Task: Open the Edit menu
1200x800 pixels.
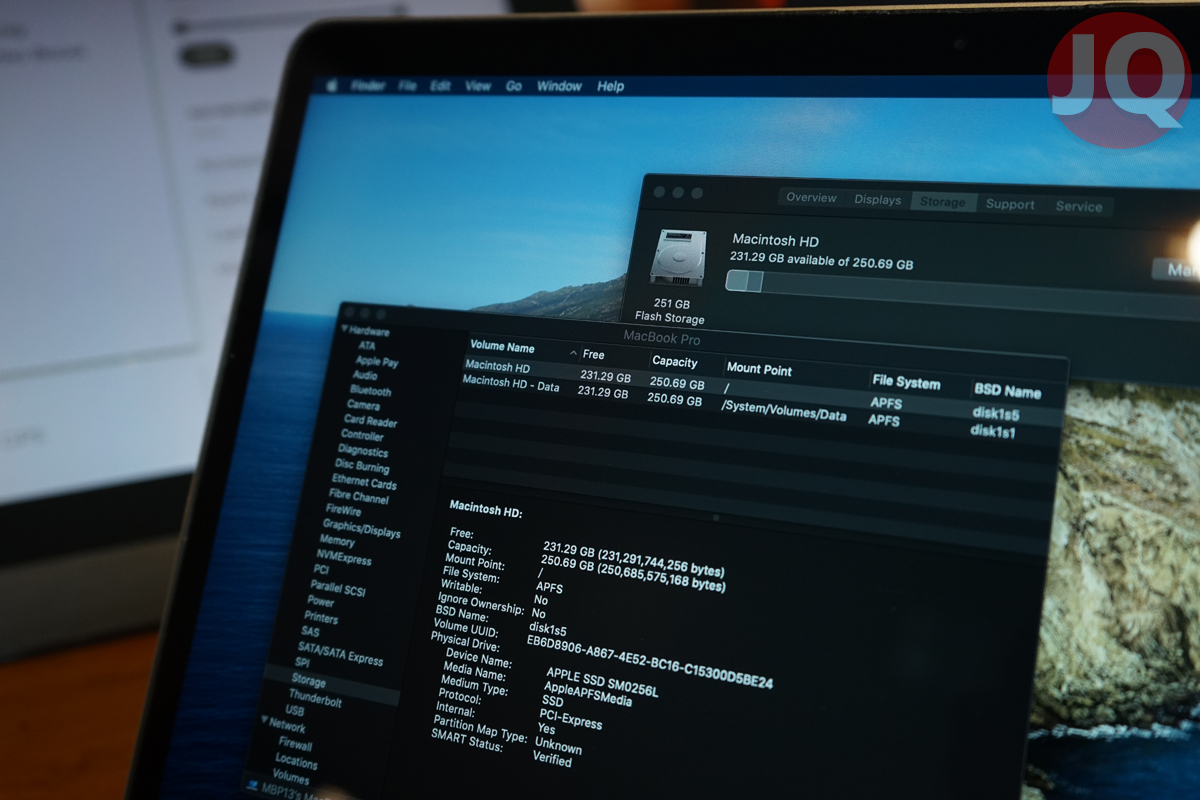Action: click(440, 86)
